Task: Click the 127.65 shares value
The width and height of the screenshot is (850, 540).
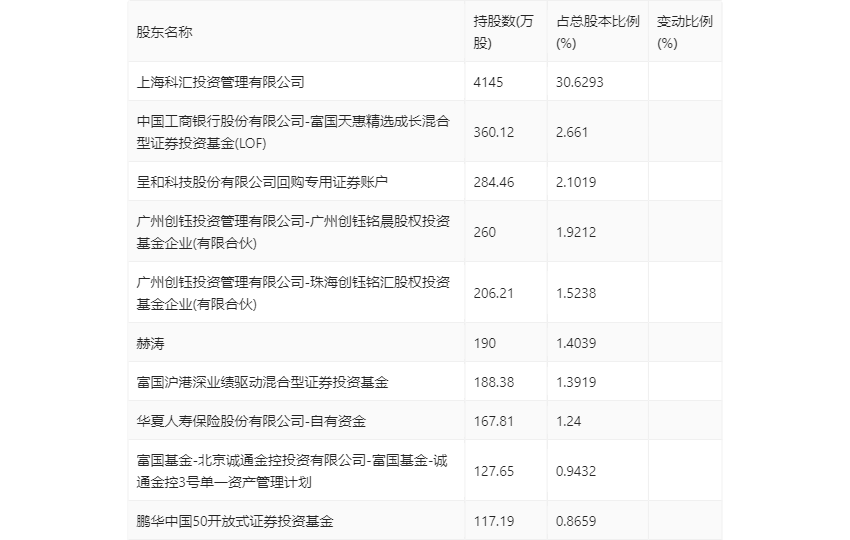Action: tap(493, 471)
